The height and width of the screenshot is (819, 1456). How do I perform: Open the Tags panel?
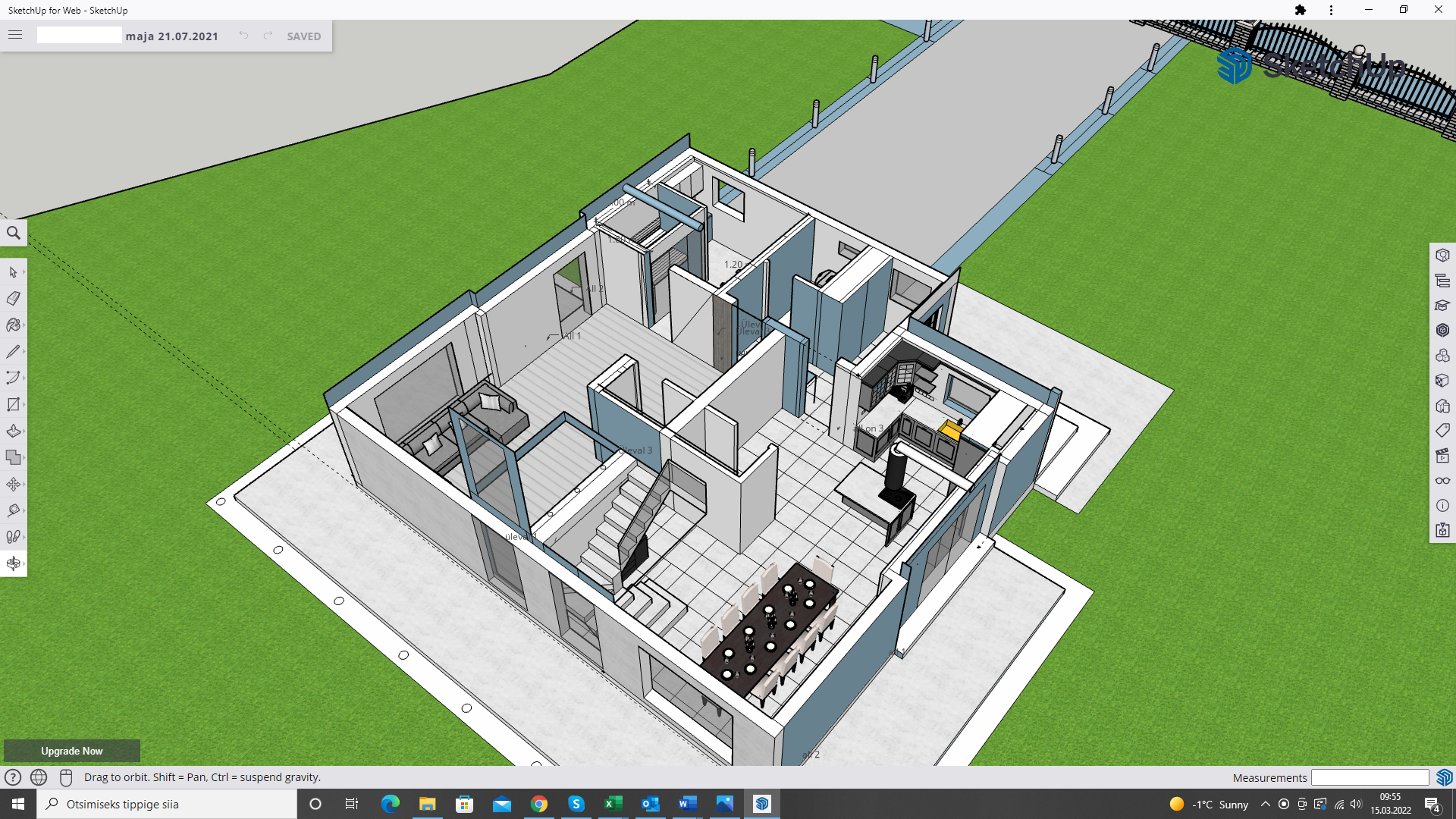pos(1442,431)
